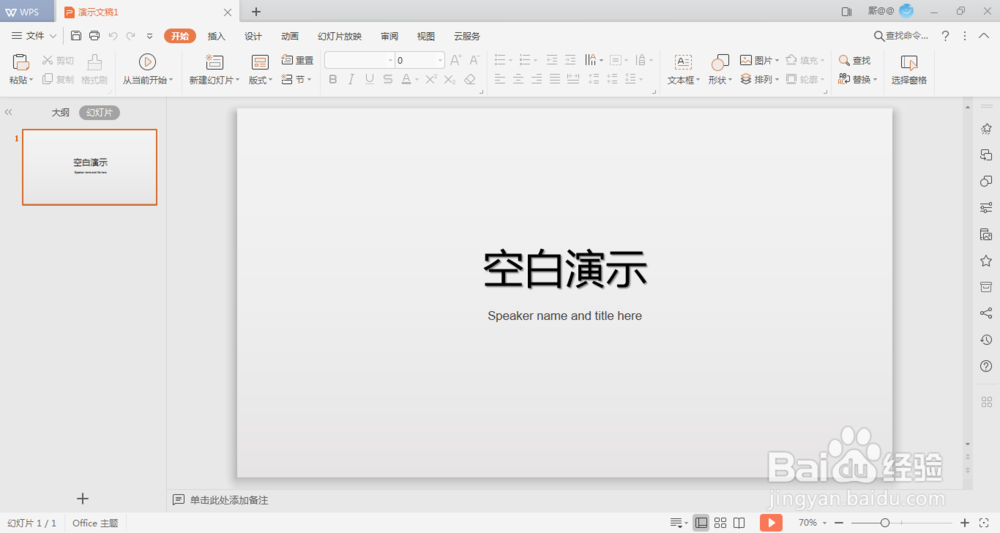This screenshot has width=1000, height=533.
Task: Click the Undo arrow icon
Action: (113, 36)
